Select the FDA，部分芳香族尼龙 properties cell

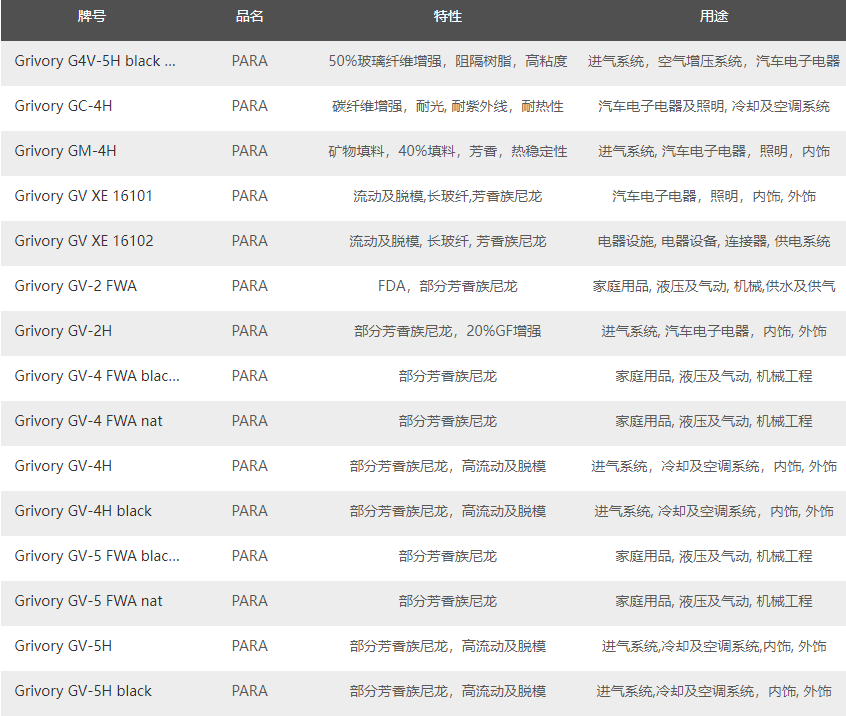[x=447, y=286]
